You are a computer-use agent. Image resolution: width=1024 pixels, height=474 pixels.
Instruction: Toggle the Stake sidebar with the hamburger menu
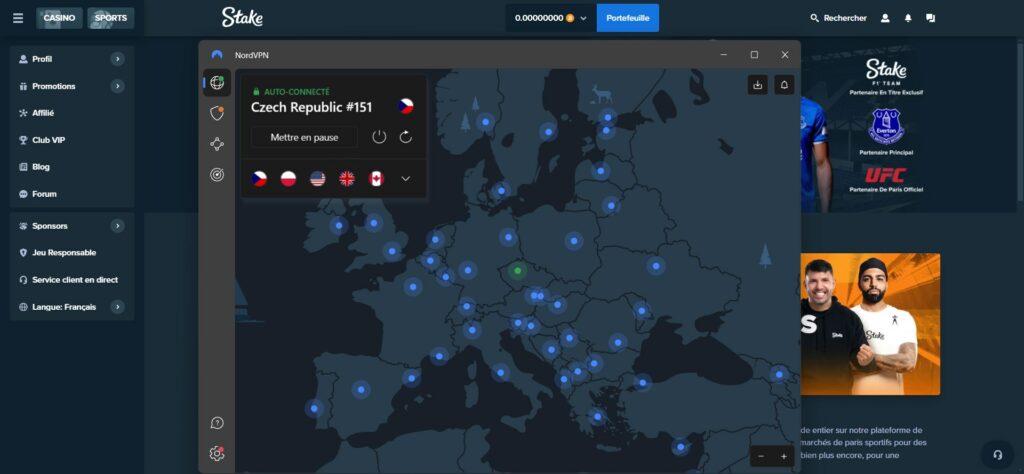point(17,18)
